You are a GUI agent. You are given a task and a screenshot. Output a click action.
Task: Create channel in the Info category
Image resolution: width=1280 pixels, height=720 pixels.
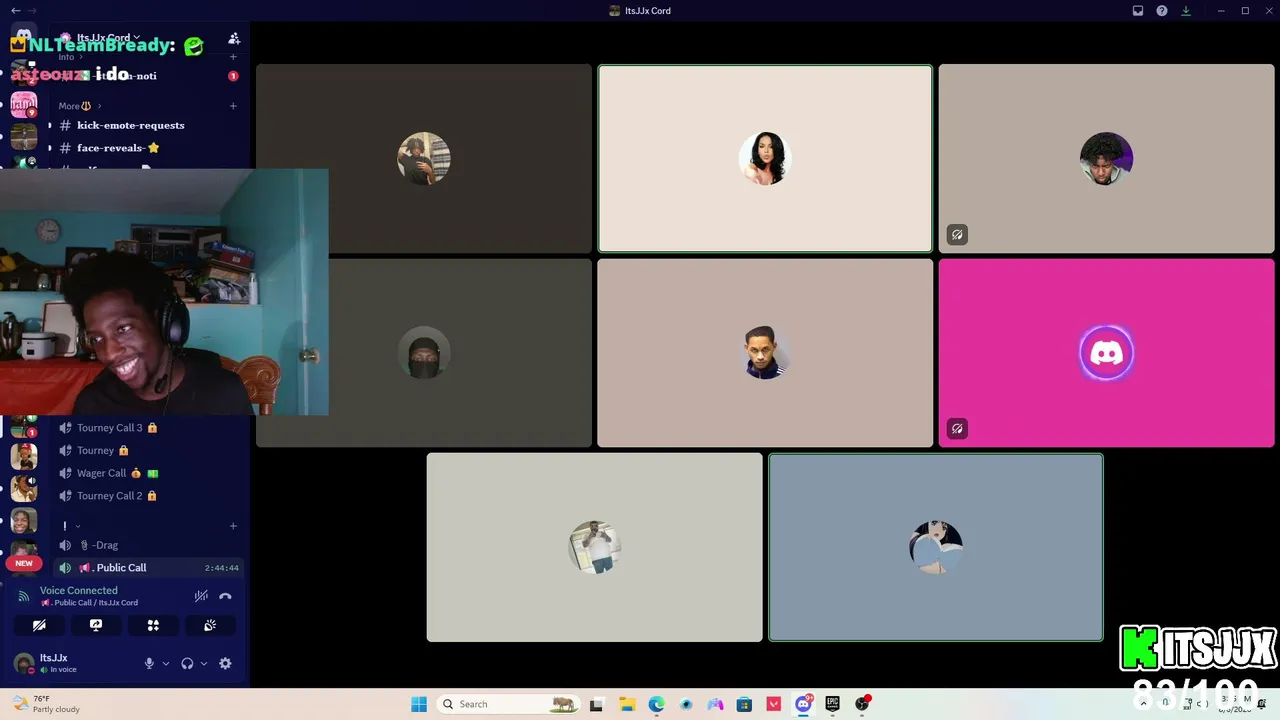point(233,57)
